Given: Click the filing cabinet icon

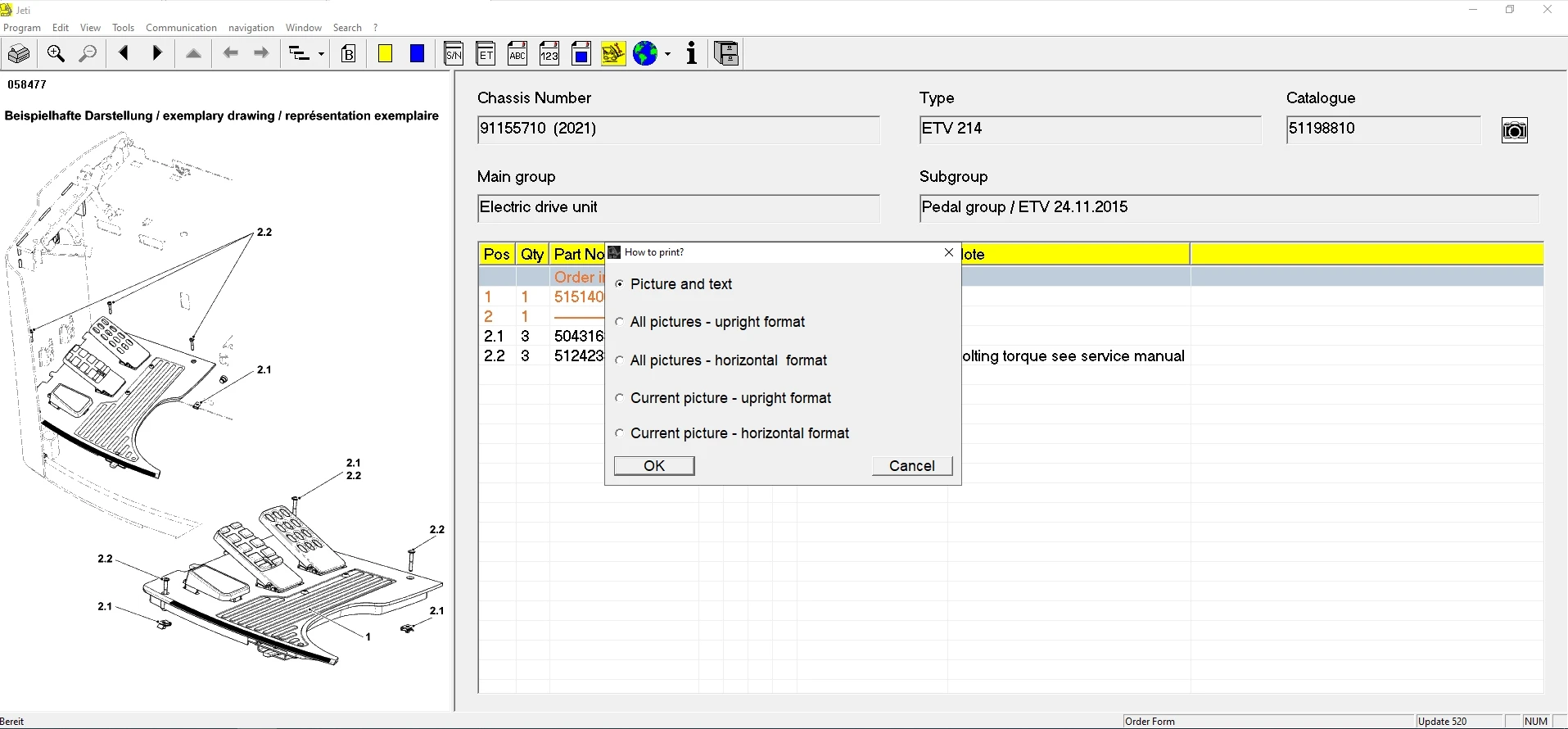Looking at the screenshot, I should coord(727,54).
